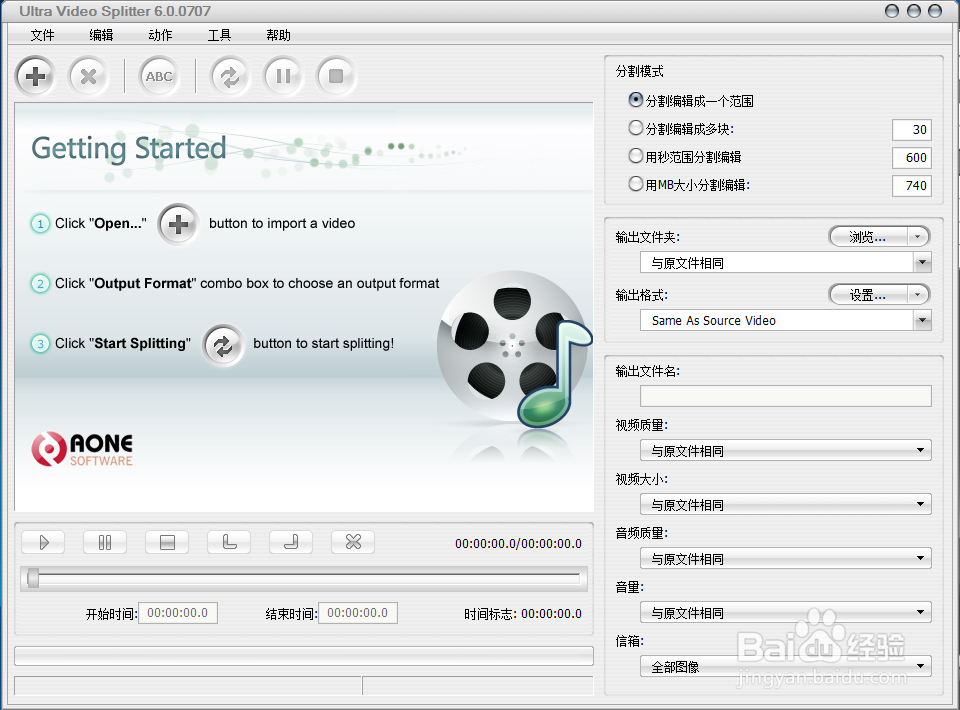Click the Pause toolbar button
The width and height of the screenshot is (960, 710).
coord(283,77)
